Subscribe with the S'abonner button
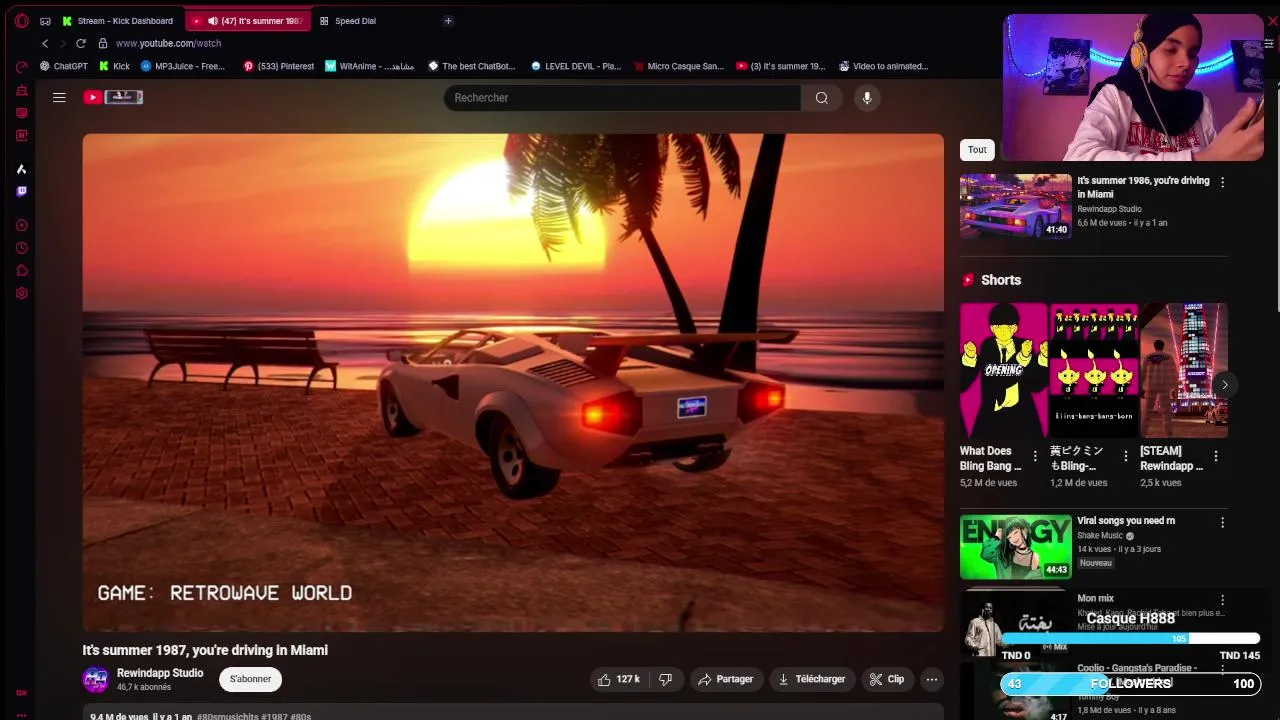1280x720 pixels. (250, 679)
